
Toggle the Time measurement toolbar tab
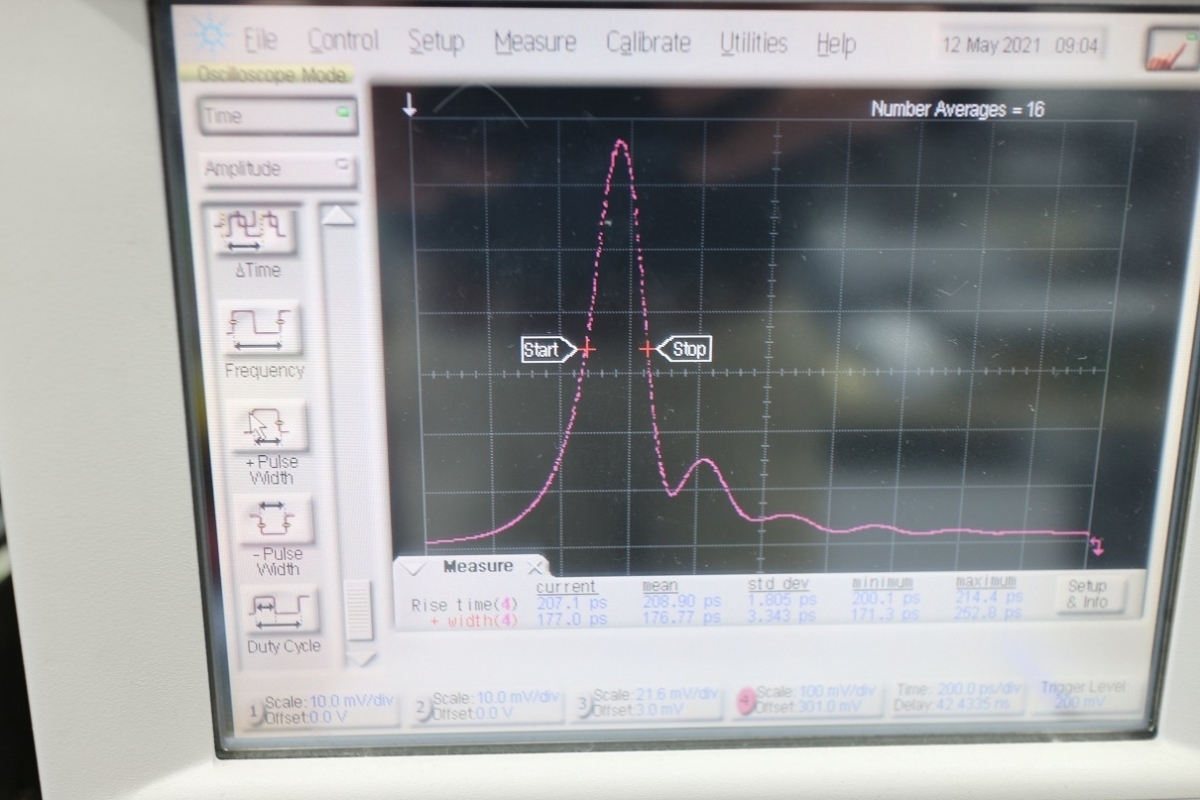point(278,116)
